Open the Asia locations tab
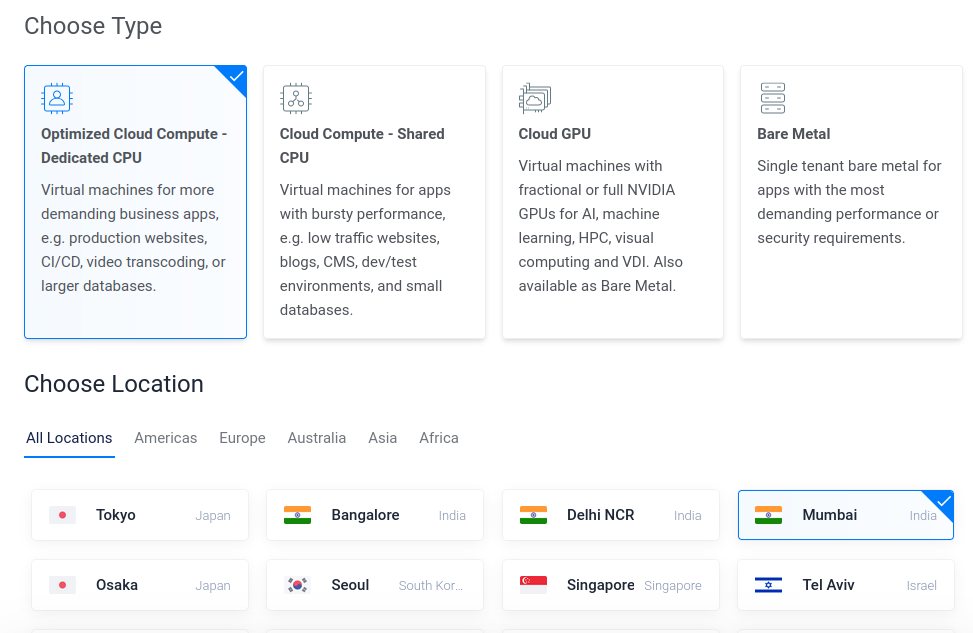973x633 pixels. (x=382, y=438)
